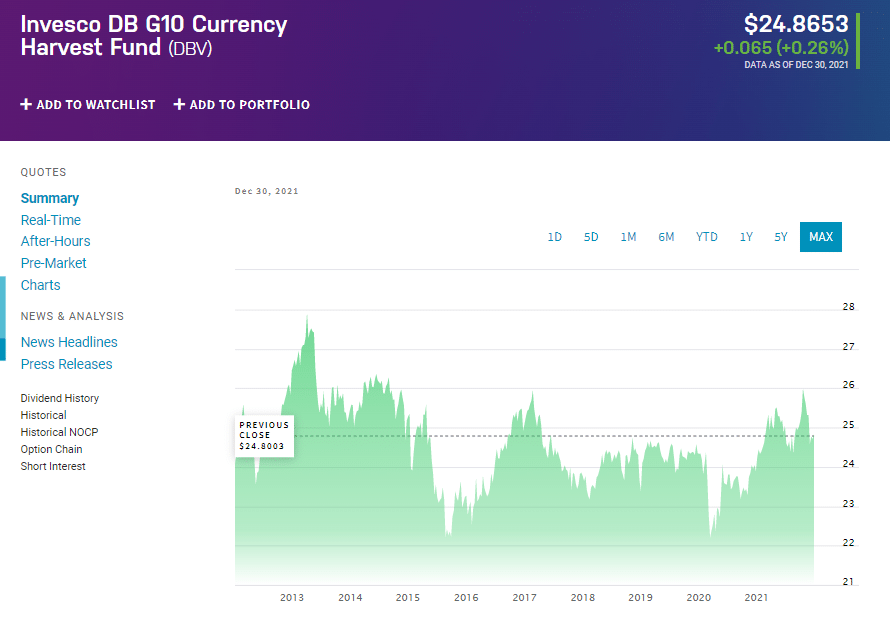Click the Previous Close $24.8003 label
The width and height of the screenshot is (890, 635).
click(265, 436)
